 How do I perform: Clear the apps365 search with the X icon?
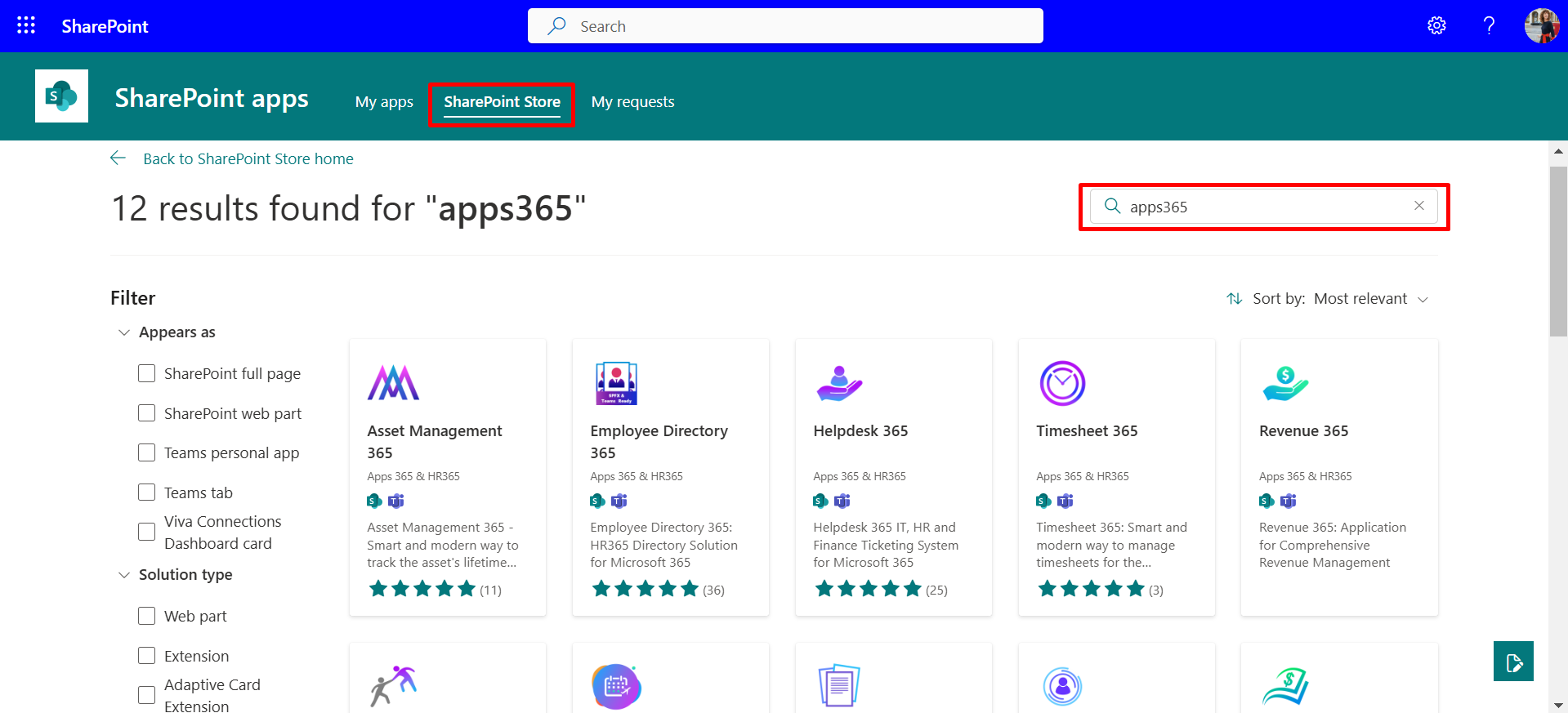pos(1419,206)
